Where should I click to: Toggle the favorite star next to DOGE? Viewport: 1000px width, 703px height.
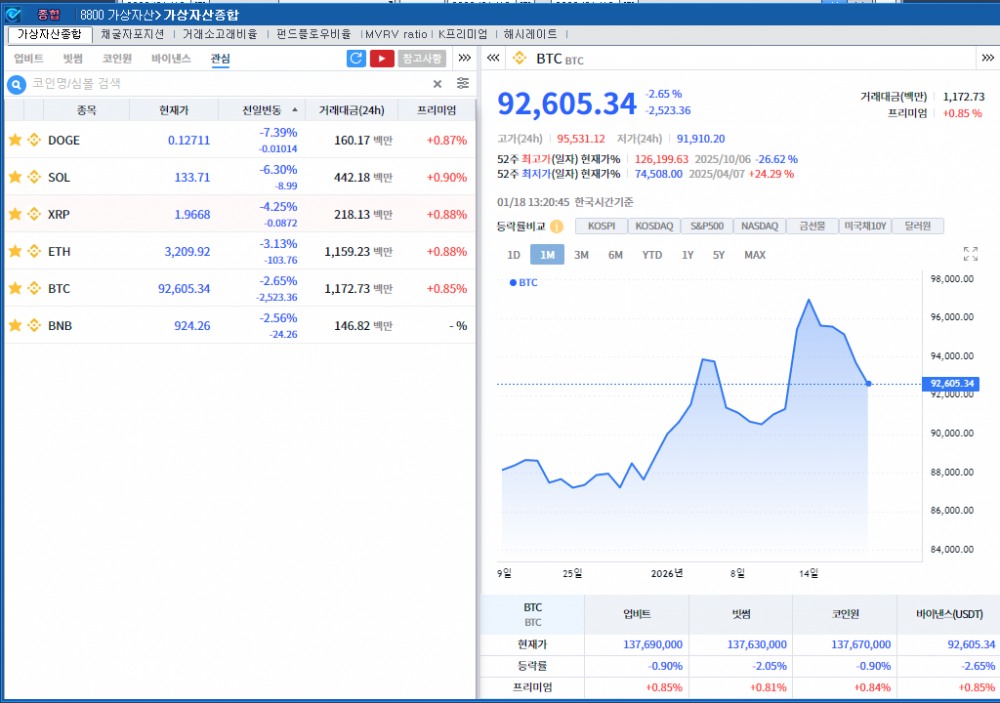tap(13, 140)
